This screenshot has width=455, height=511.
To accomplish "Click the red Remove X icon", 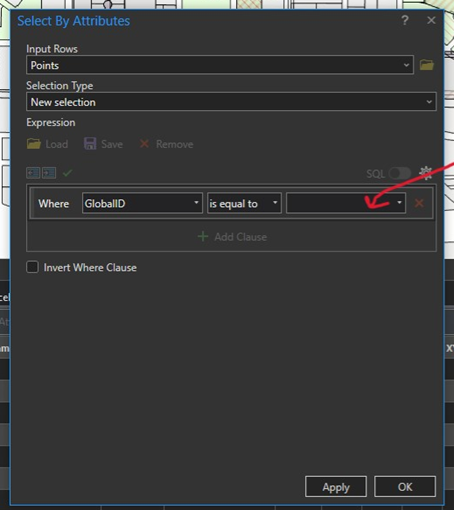I will (144, 144).
